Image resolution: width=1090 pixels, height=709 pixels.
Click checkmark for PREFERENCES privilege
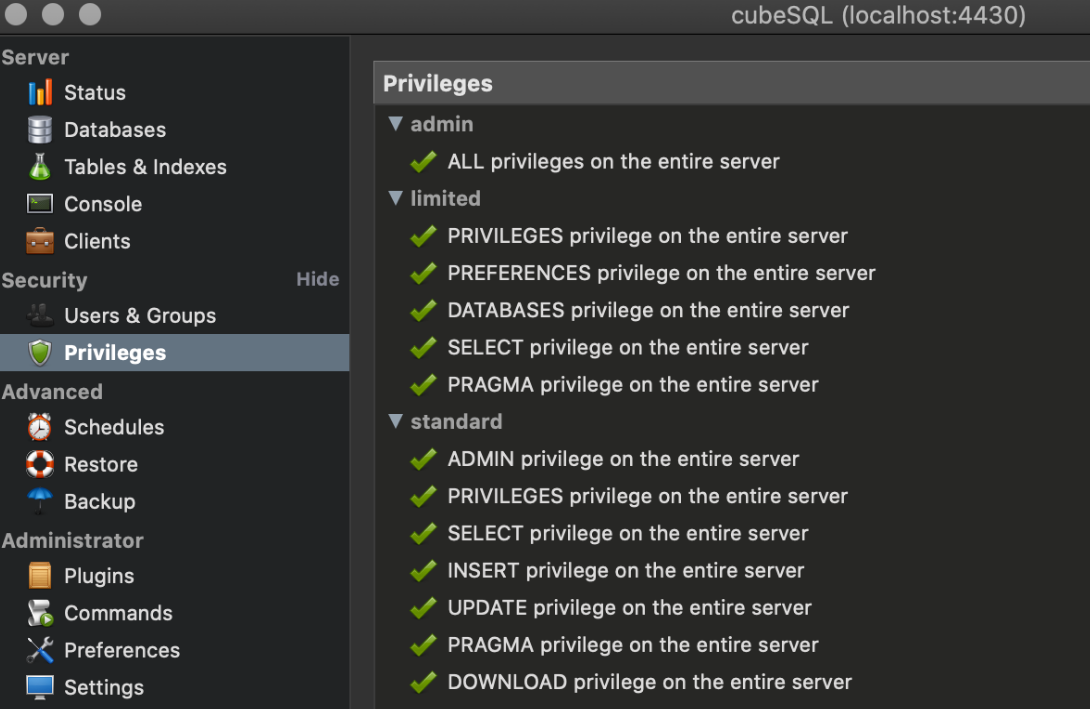pos(423,273)
